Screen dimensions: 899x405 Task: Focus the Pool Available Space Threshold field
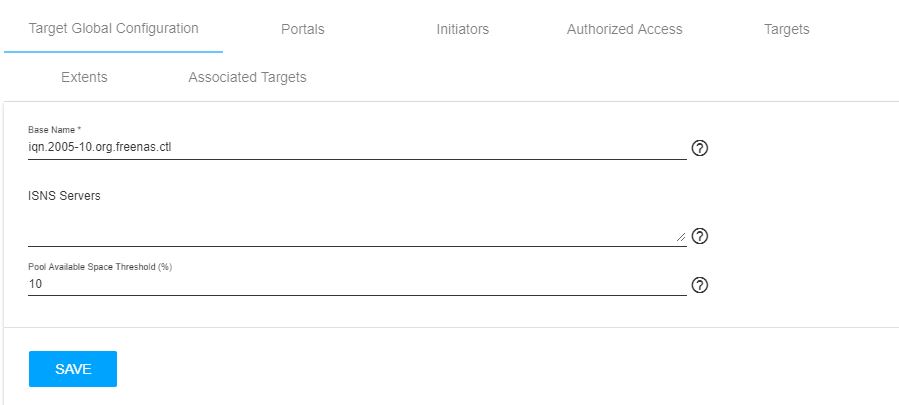357,285
